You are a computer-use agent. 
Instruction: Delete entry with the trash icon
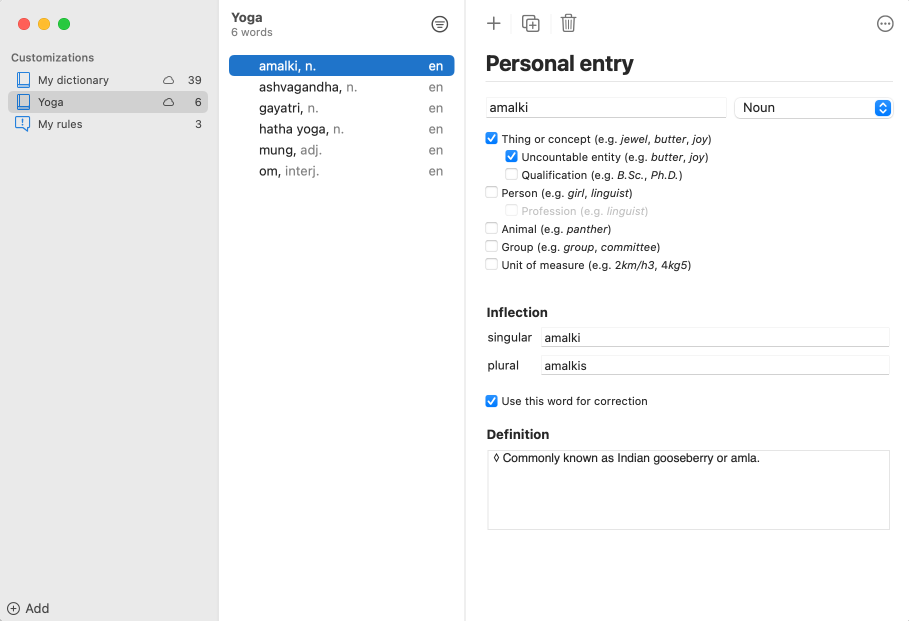(568, 23)
